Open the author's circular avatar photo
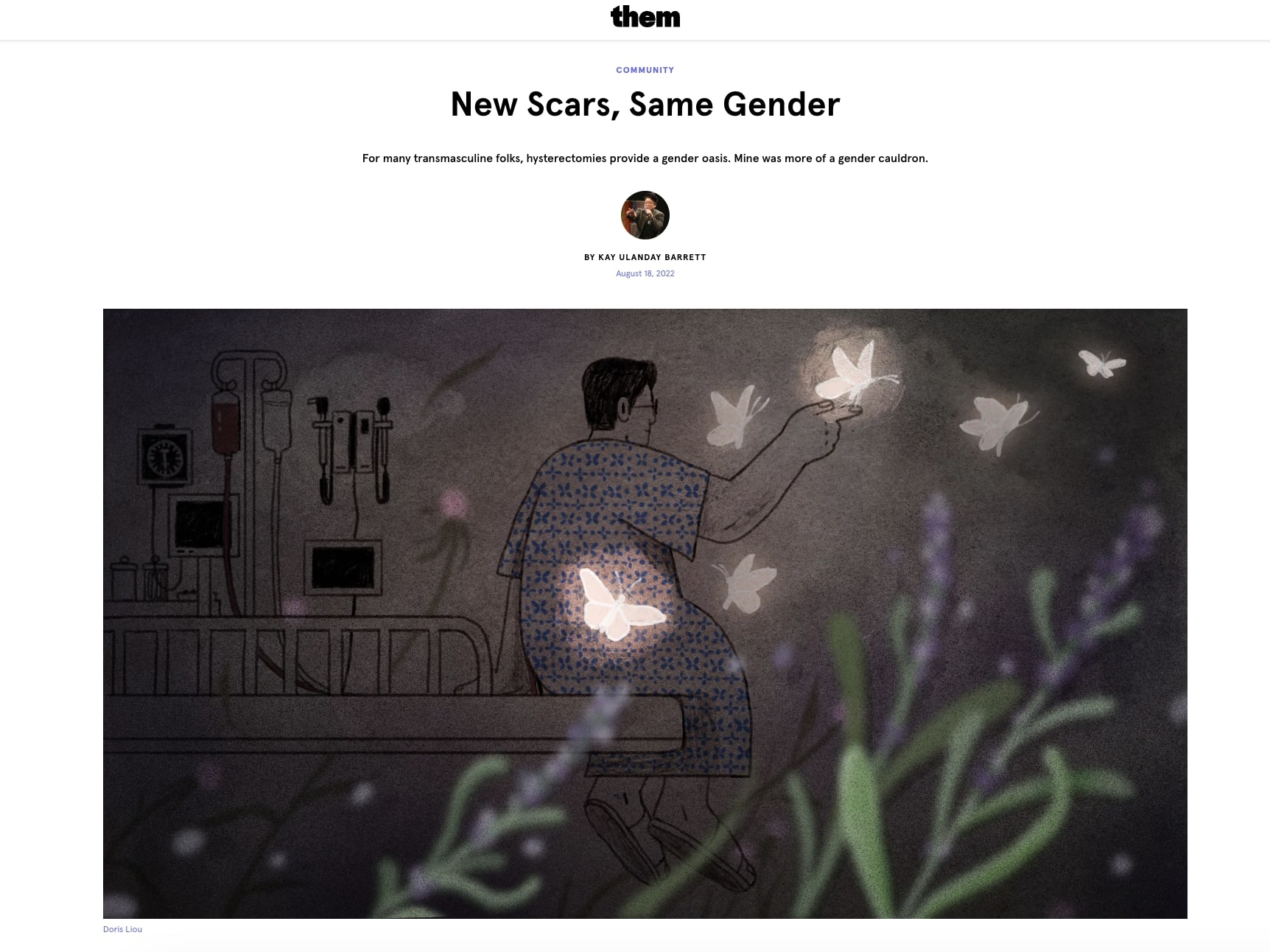 [x=645, y=215]
